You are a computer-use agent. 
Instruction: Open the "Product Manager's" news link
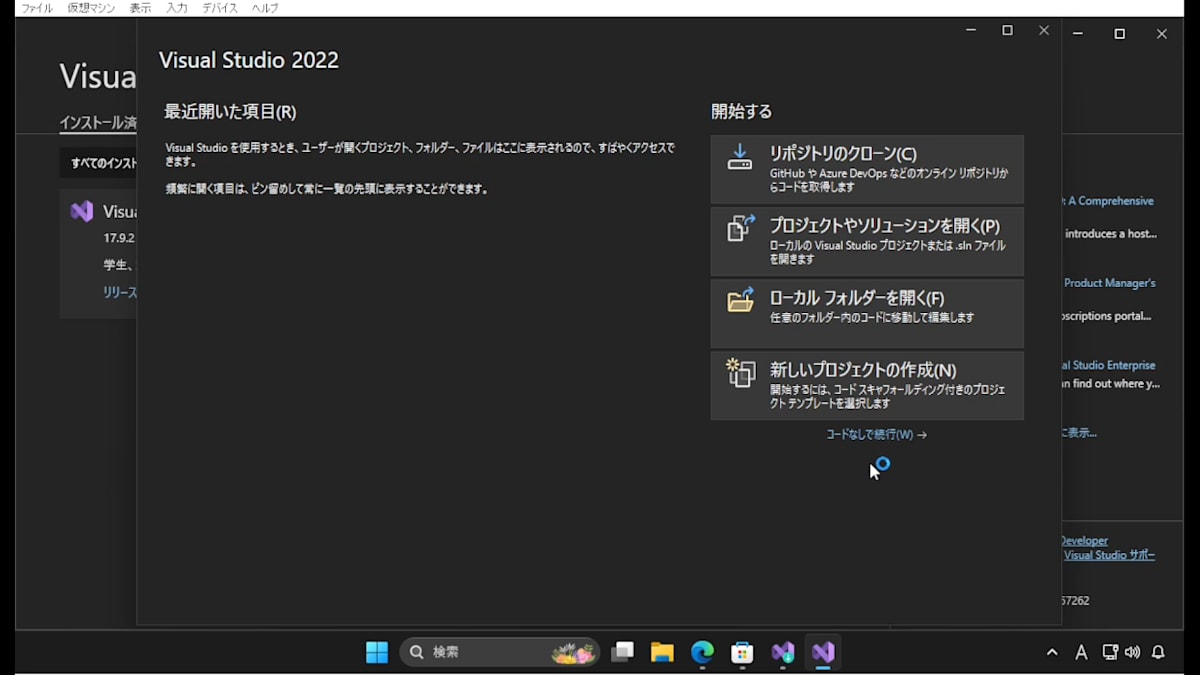(1109, 283)
